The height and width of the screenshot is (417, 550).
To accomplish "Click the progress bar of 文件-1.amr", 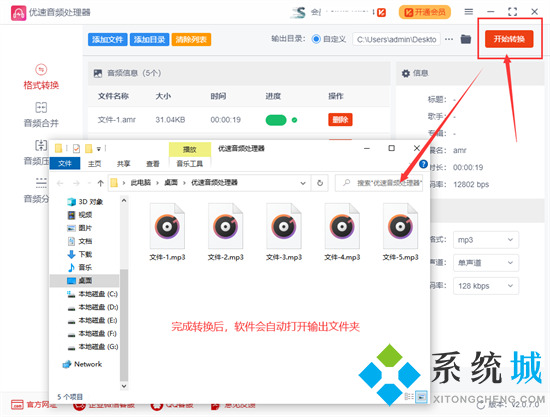I will point(276,120).
